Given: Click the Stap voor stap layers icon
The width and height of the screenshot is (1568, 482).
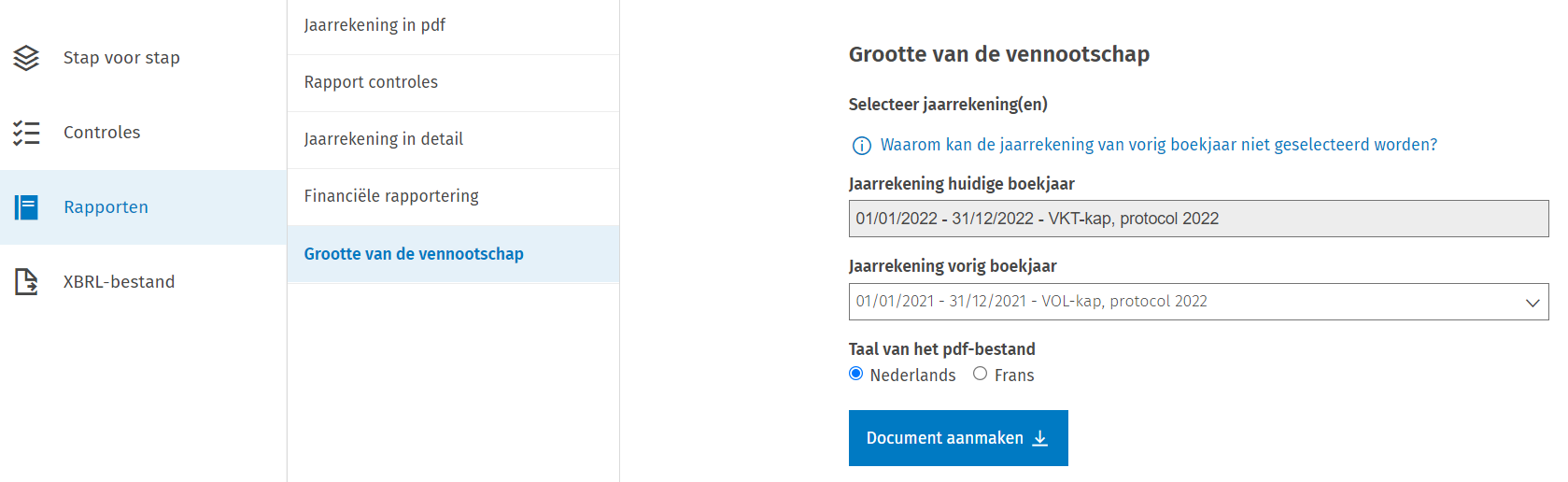Looking at the screenshot, I should pyautogui.click(x=26, y=58).
